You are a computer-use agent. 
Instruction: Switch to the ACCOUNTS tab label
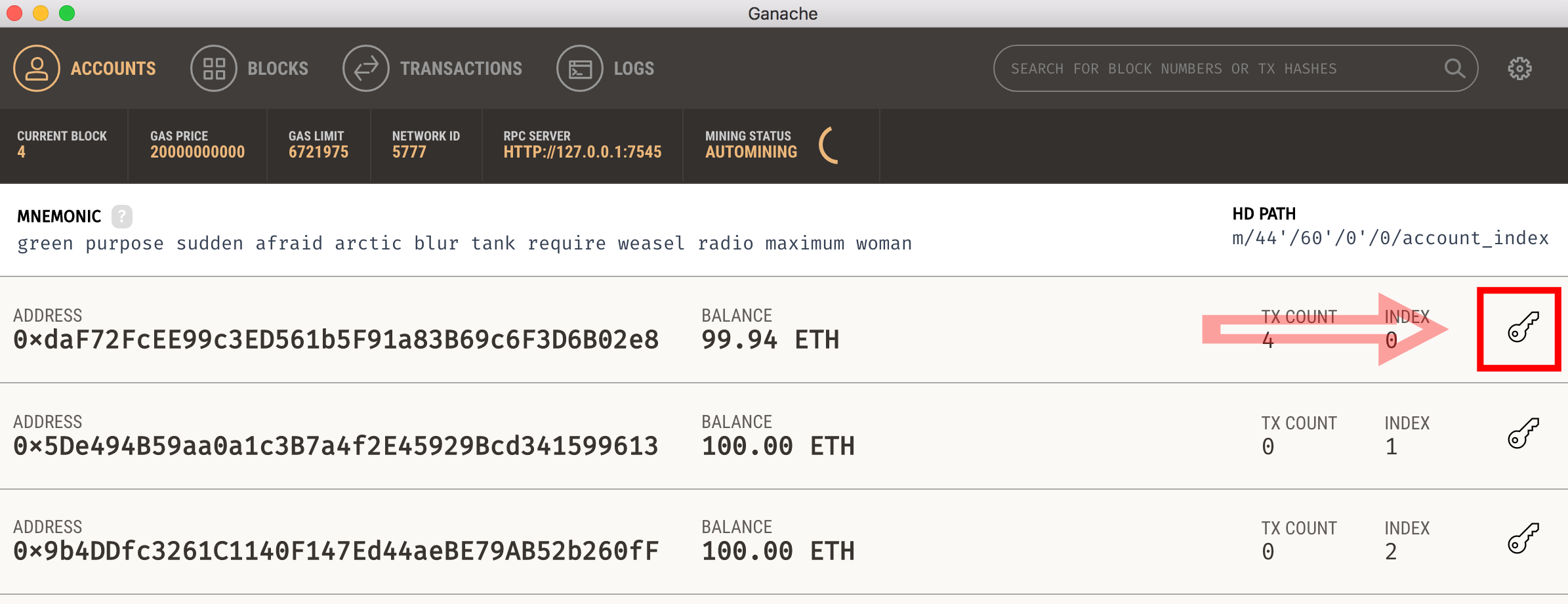(113, 68)
